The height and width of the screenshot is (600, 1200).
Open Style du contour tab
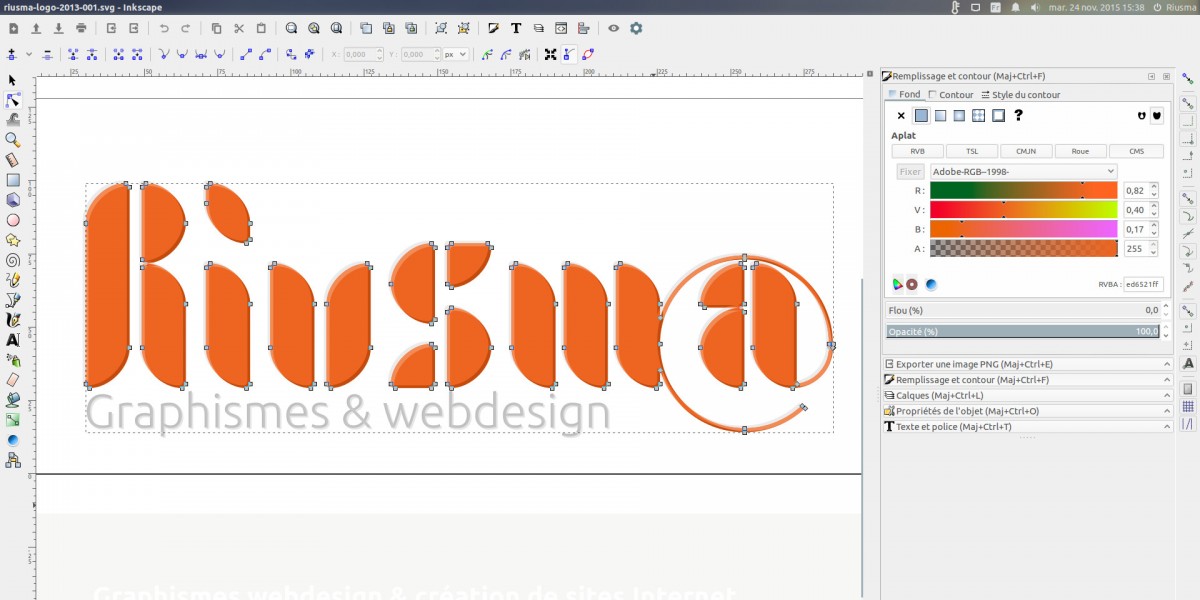click(x=1020, y=95)
